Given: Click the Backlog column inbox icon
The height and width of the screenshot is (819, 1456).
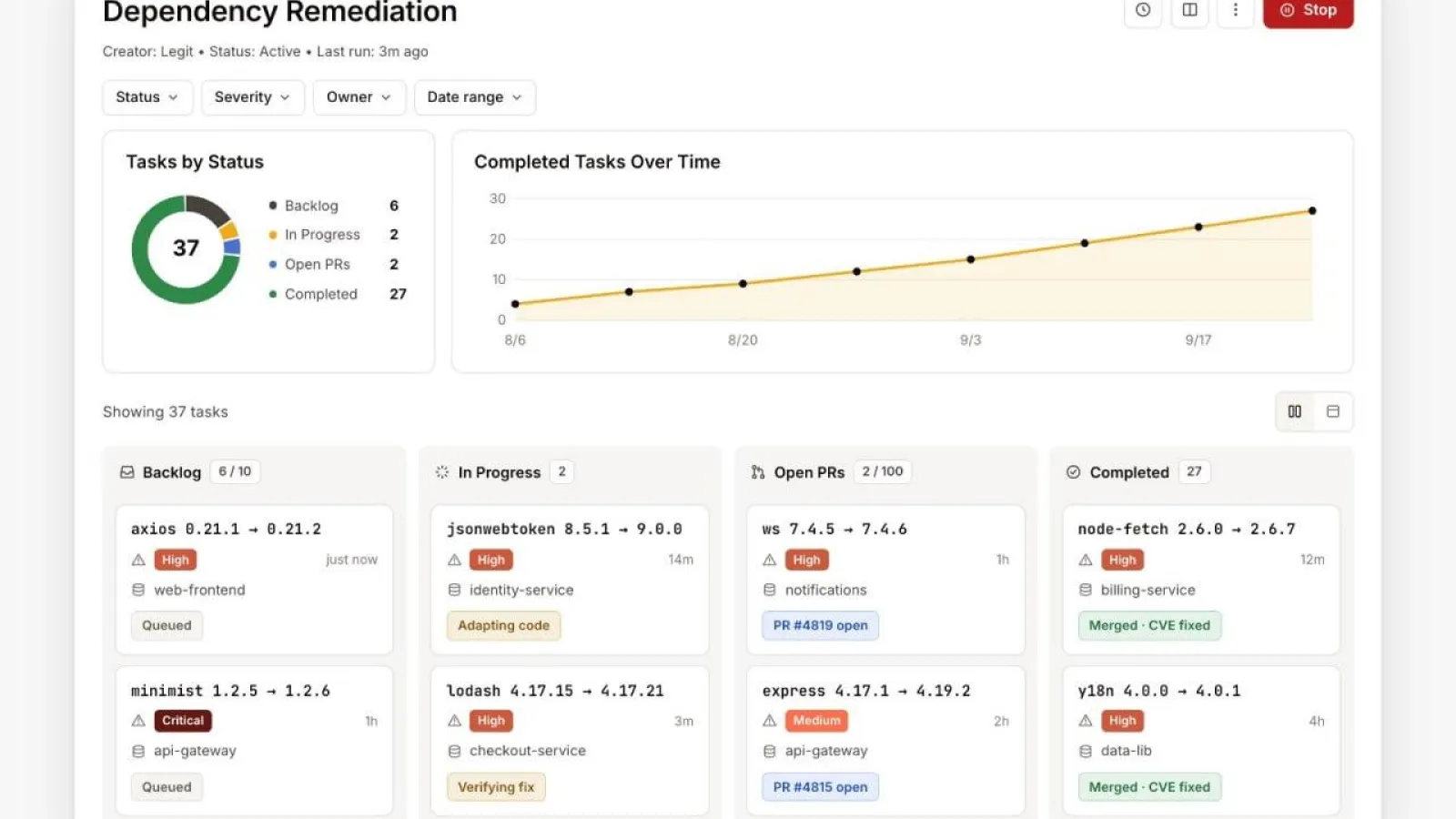Looking at the screenshot, I should click(127, 472).
